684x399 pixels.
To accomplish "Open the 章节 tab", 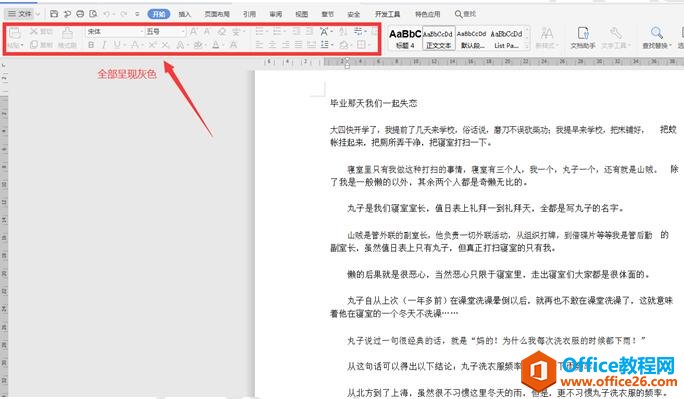I will (x=327, y=14).
